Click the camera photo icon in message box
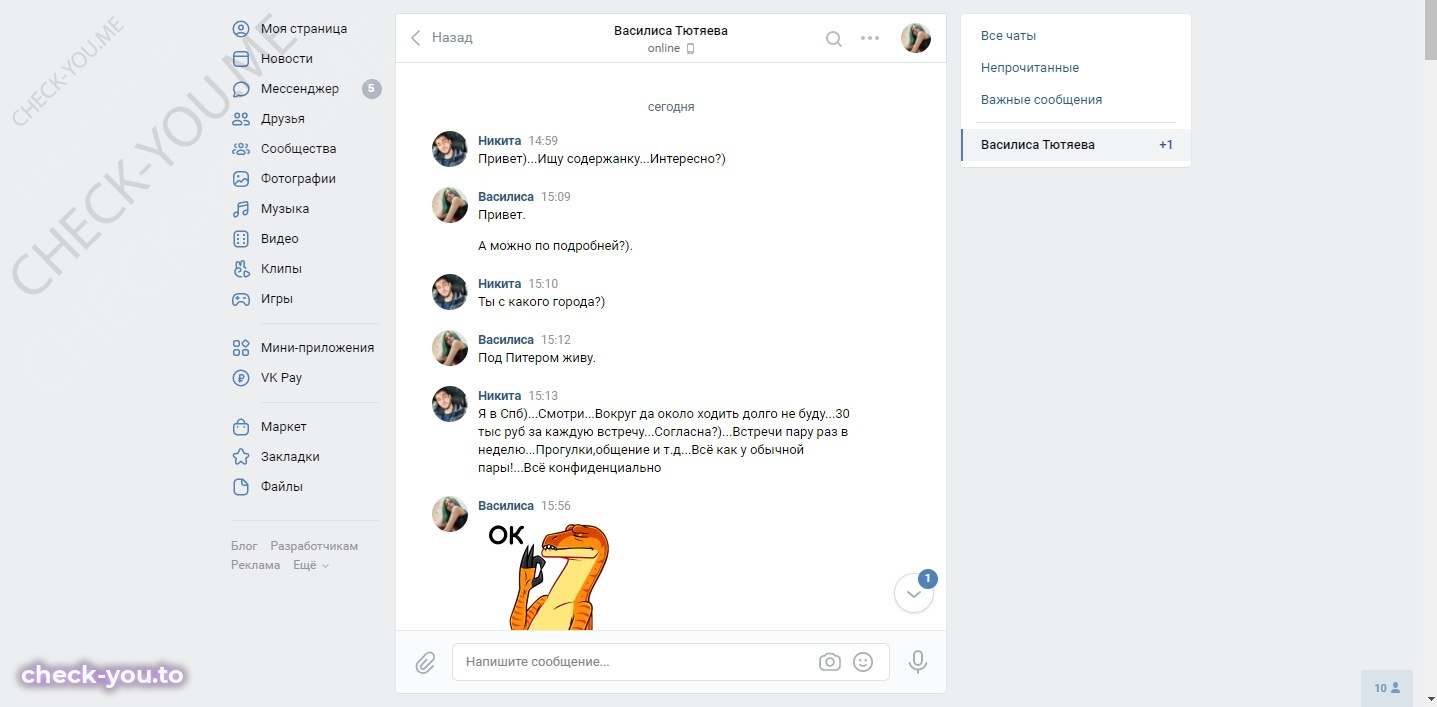Screen dimensions: 1437x707 [829, 662]
